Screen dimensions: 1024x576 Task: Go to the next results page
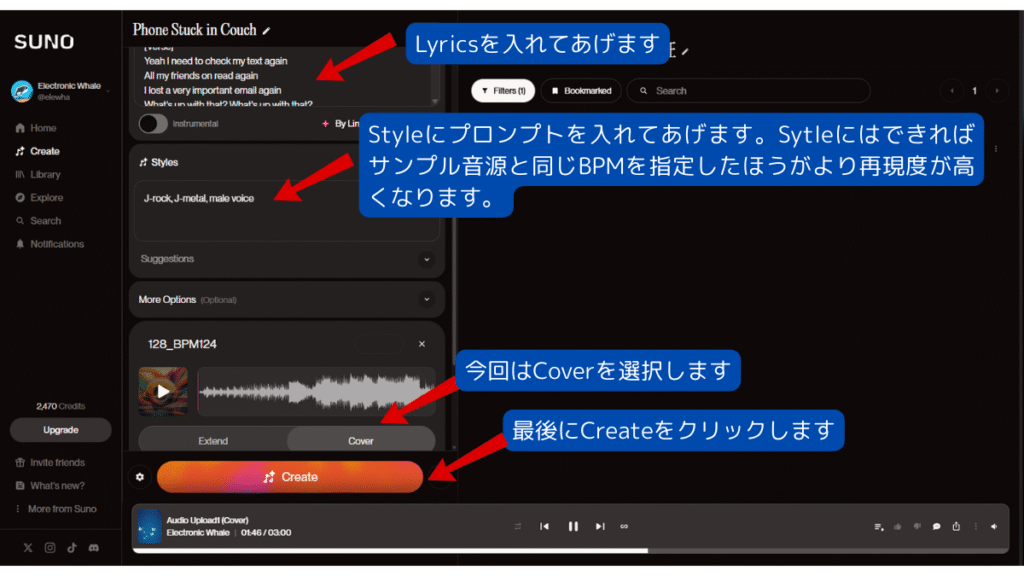point(997,91)
